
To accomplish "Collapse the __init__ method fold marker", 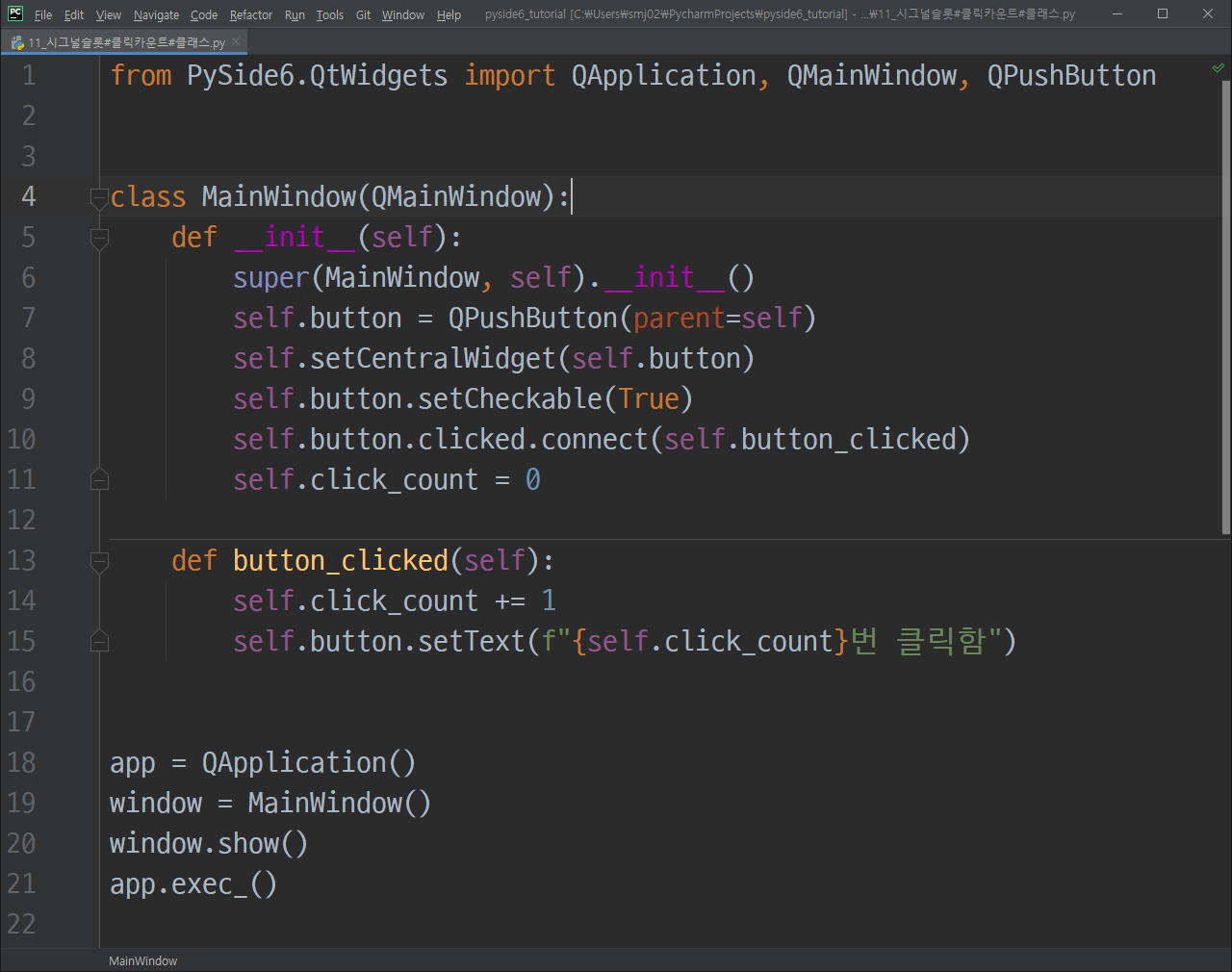I will pos(99,238).
